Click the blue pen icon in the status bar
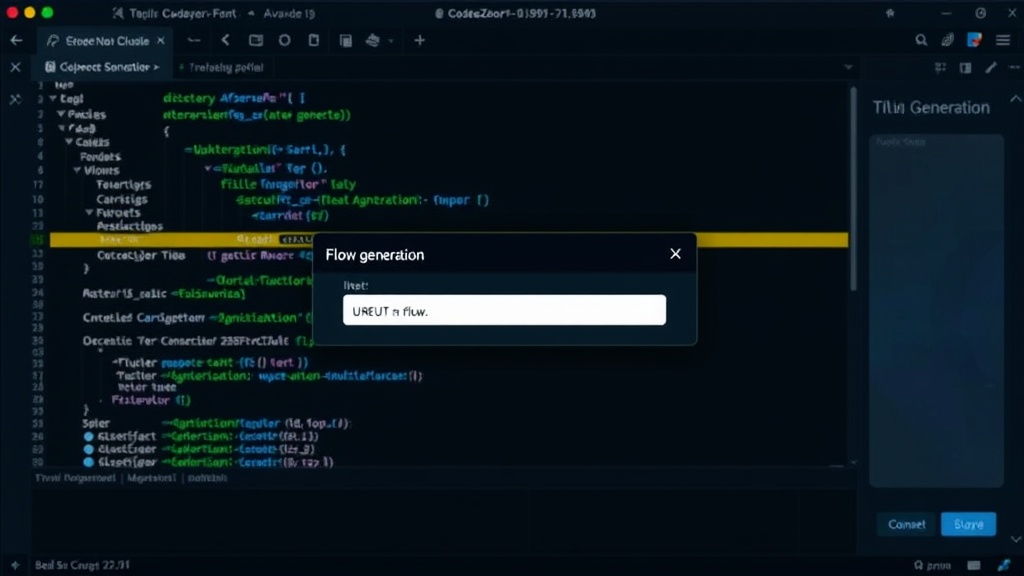The image size is (1024, 576). click(1004, 566)
